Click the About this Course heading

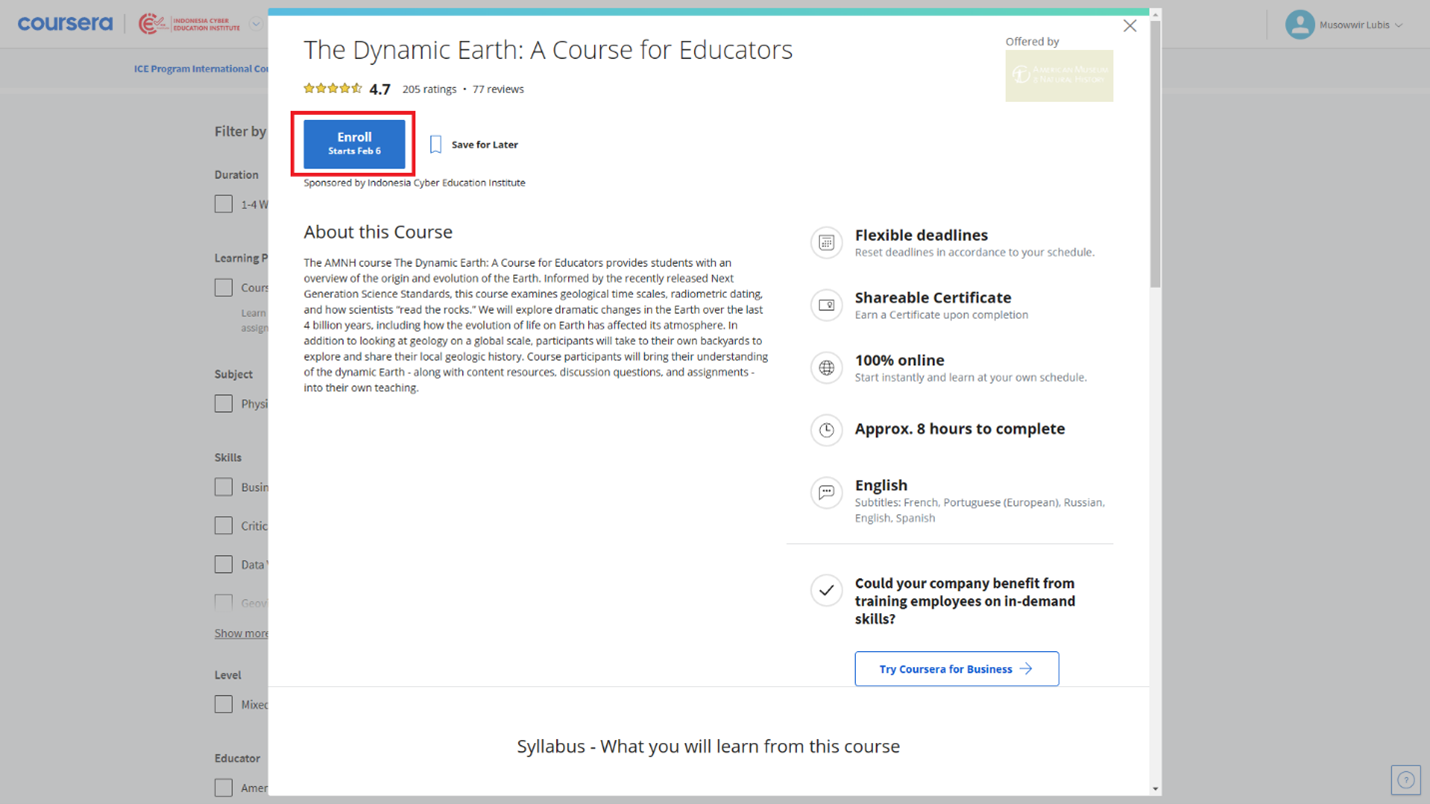(x=378, y=232)
